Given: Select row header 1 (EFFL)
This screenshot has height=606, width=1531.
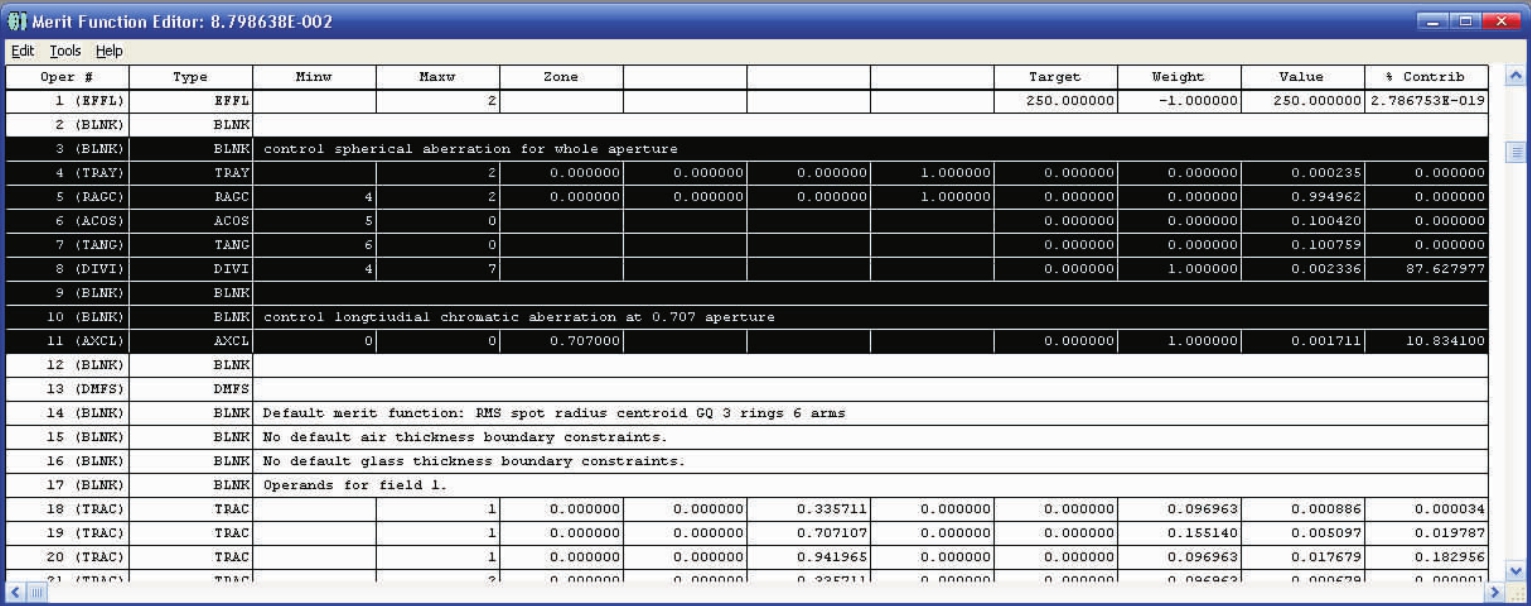Looking at the screenshot, I should 67,101.
